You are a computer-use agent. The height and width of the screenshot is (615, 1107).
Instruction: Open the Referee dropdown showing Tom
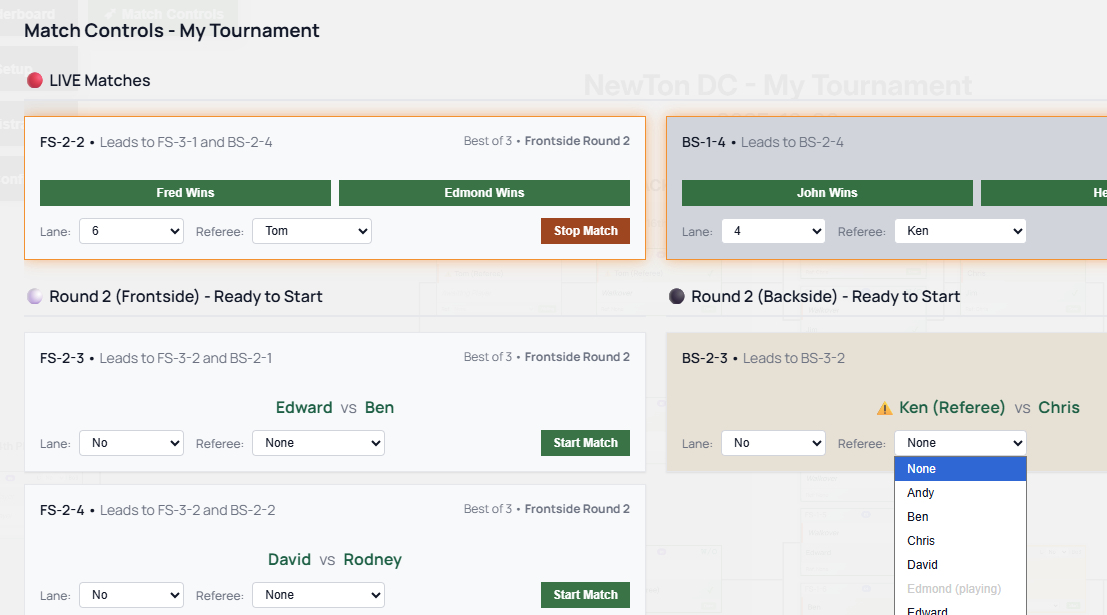tap(311, 230)
